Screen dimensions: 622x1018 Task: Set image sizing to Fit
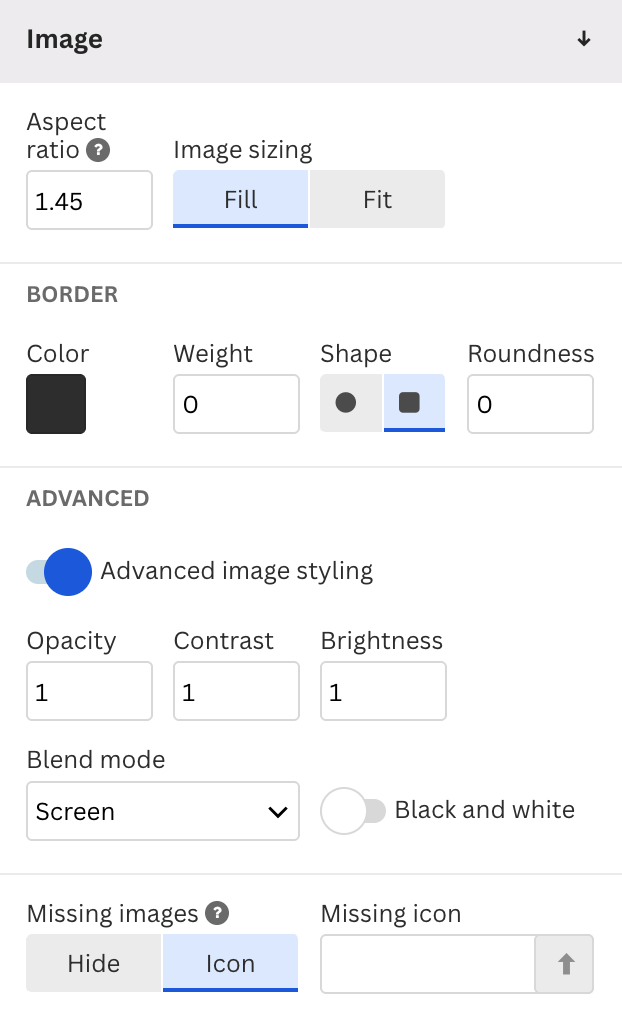click(377, 199)
